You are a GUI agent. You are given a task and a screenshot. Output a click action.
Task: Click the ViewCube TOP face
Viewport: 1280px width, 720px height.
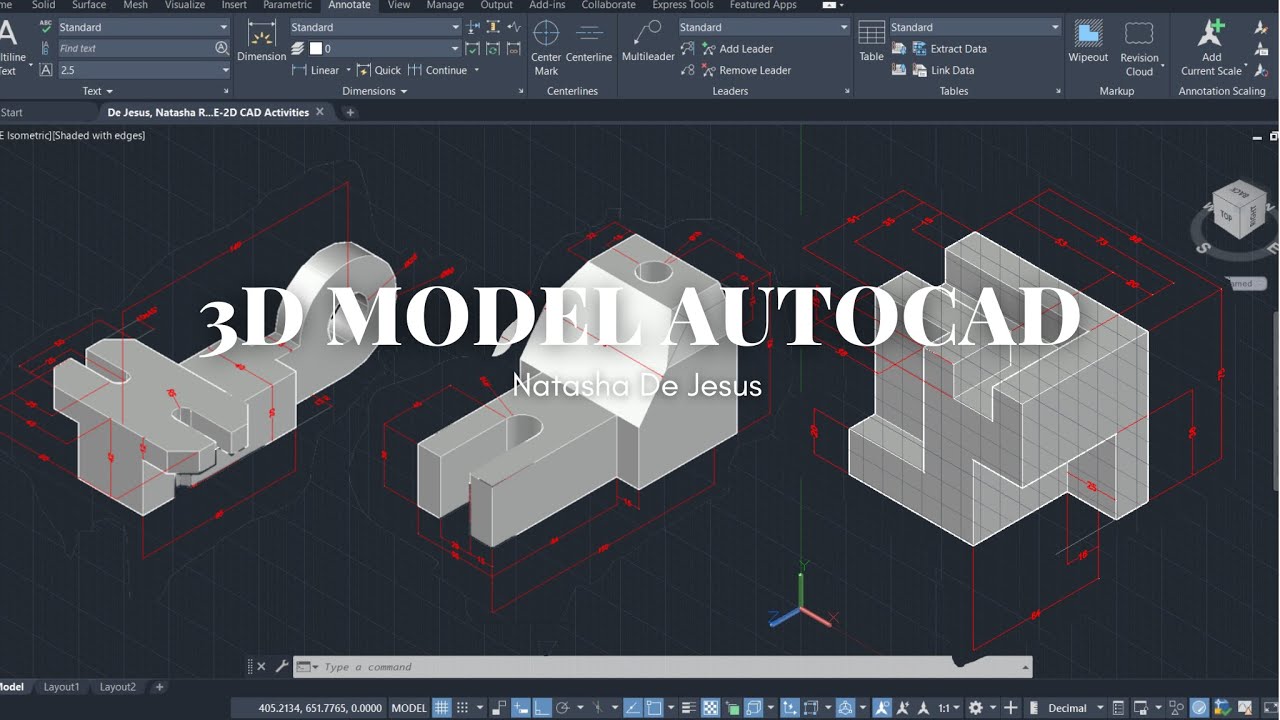(1226, 215)
